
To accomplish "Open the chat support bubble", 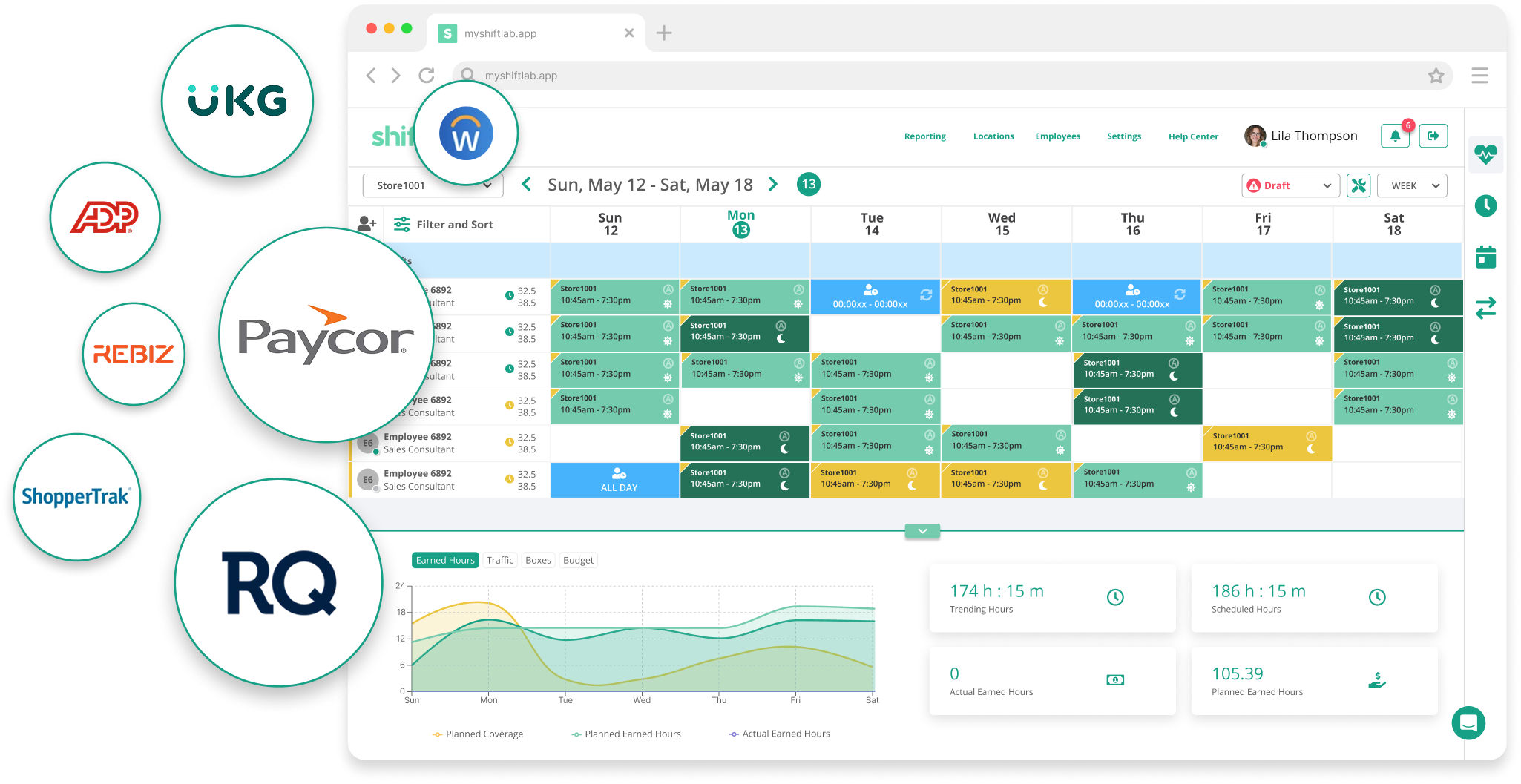I will [1468, 722].
